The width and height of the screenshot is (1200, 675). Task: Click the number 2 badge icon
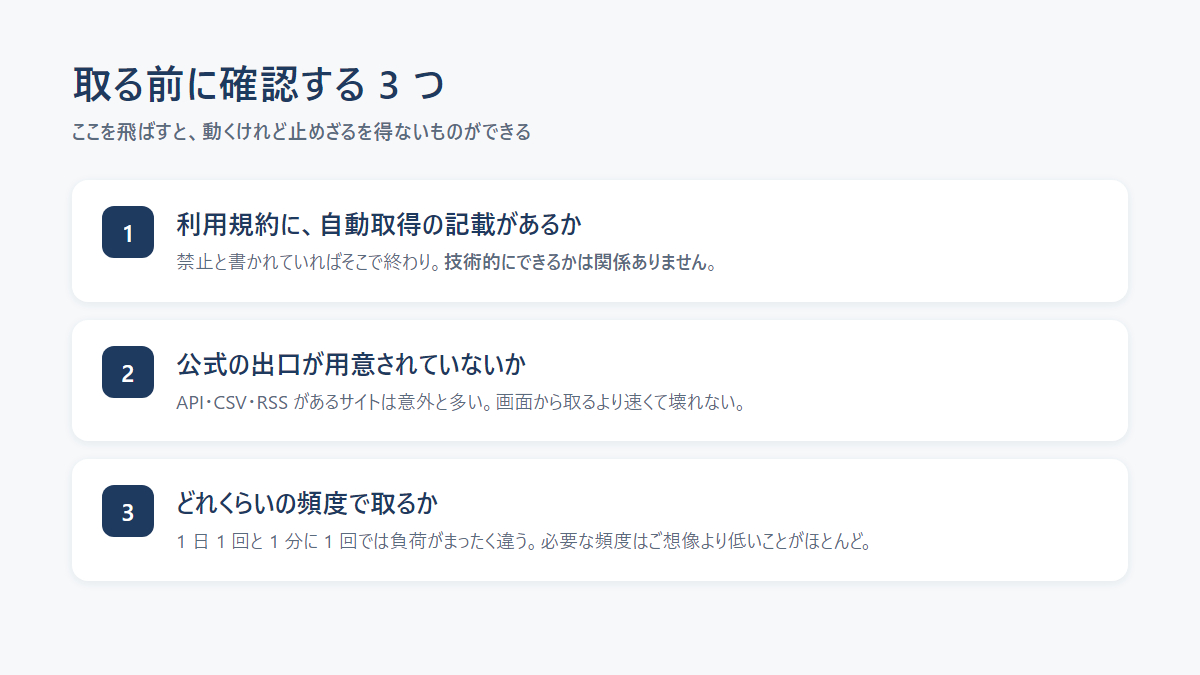click(128, 372)
